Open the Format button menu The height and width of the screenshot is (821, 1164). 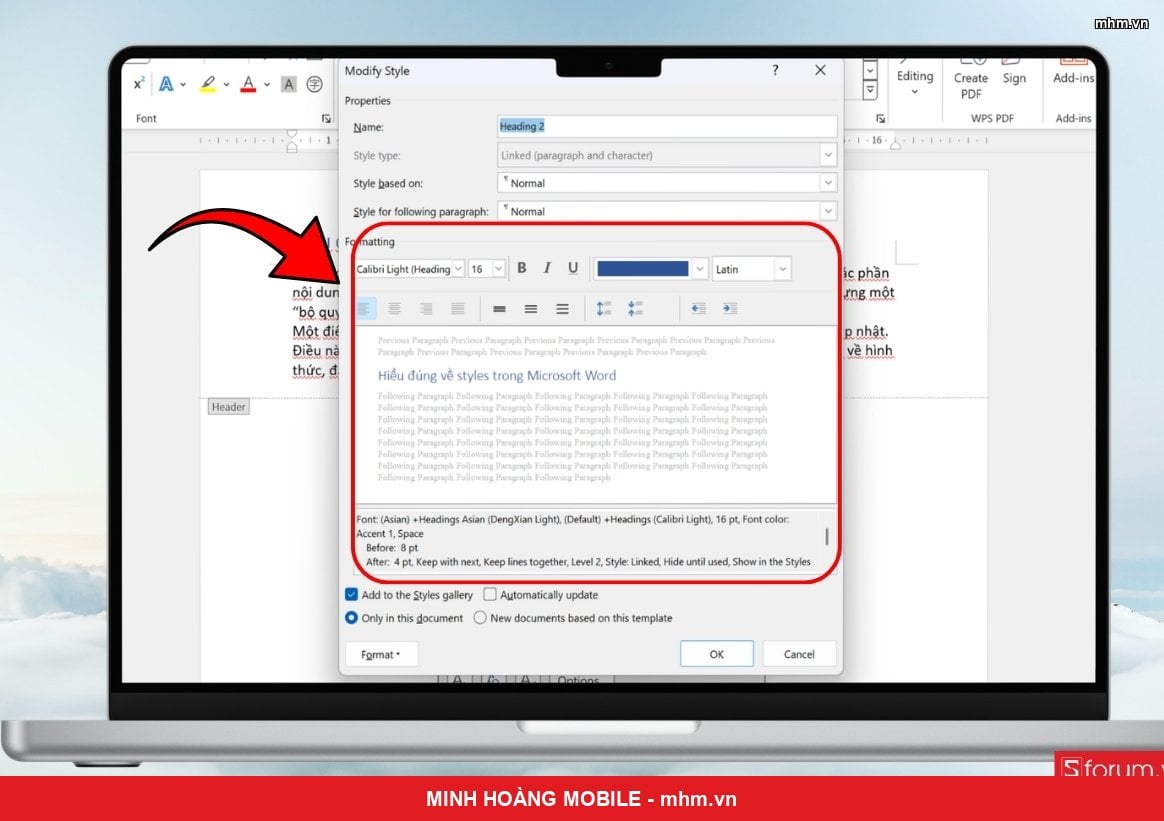(x=382, y=654)
